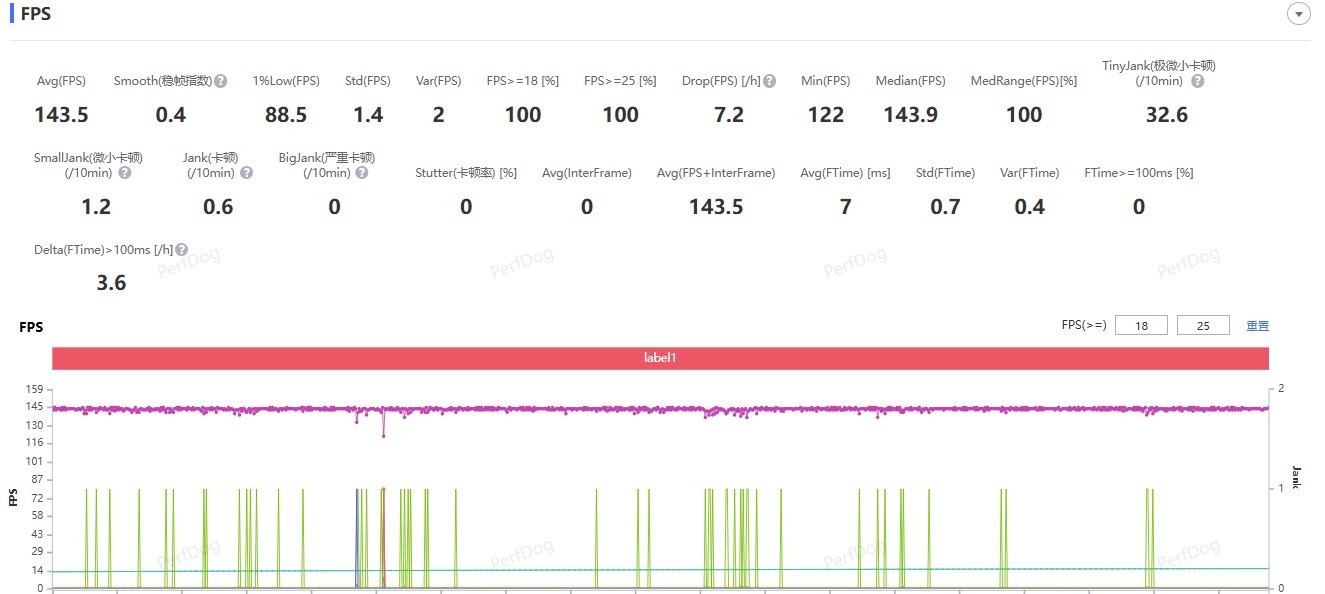
Task: Click the SmallJank(微小卡顿) help icon
Action: tap(125, 173)
